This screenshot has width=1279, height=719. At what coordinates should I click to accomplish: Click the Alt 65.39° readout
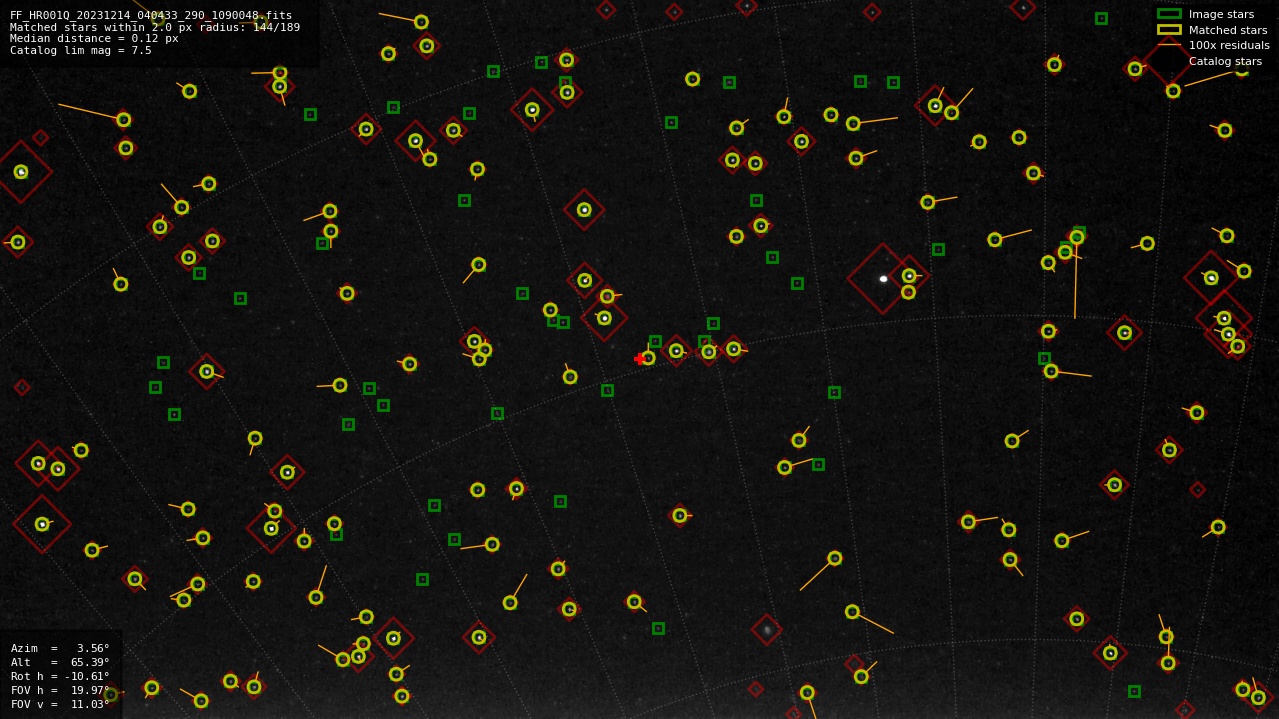click(60, 662)
